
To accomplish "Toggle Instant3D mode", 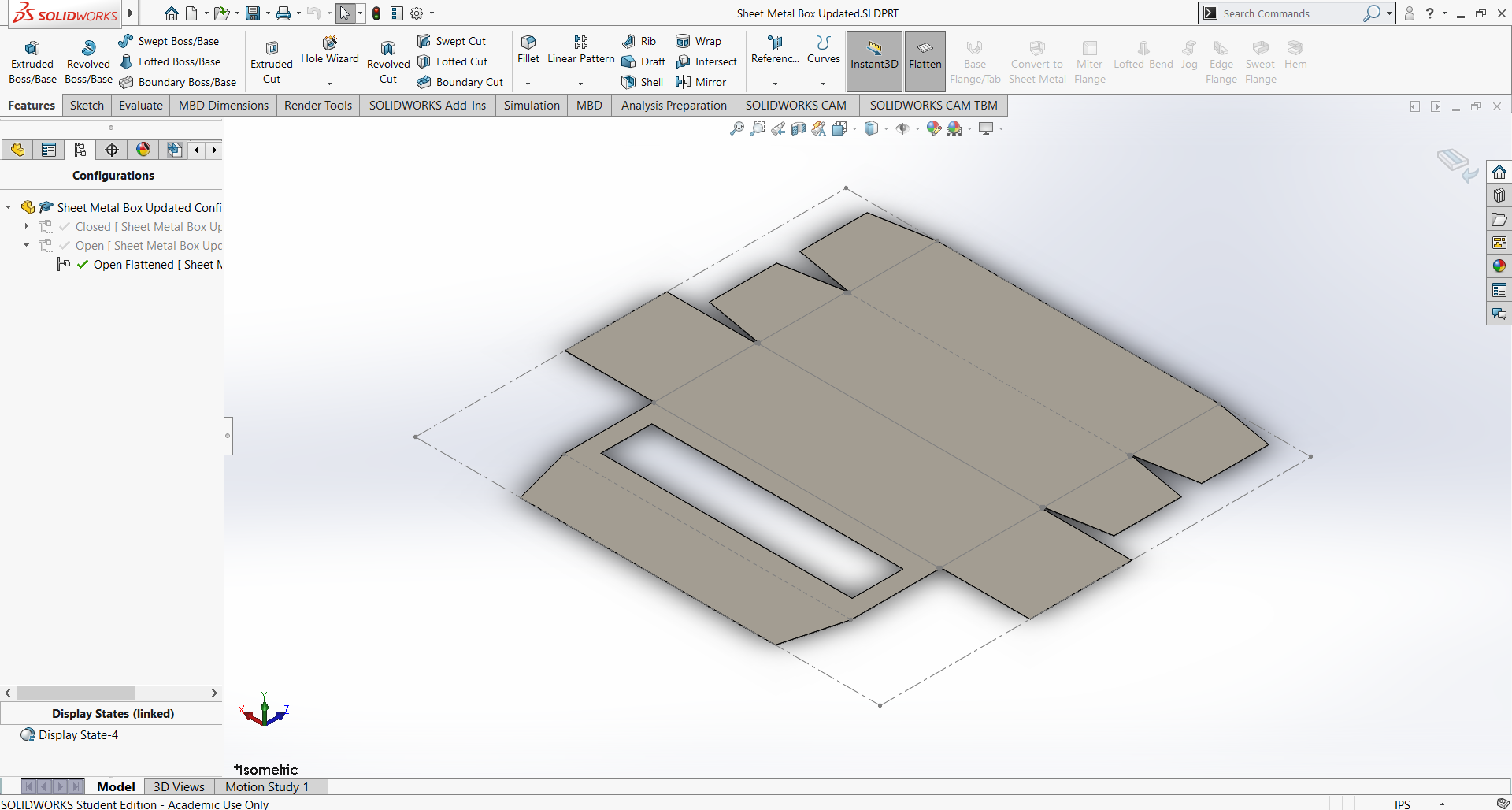I will 874,61.
